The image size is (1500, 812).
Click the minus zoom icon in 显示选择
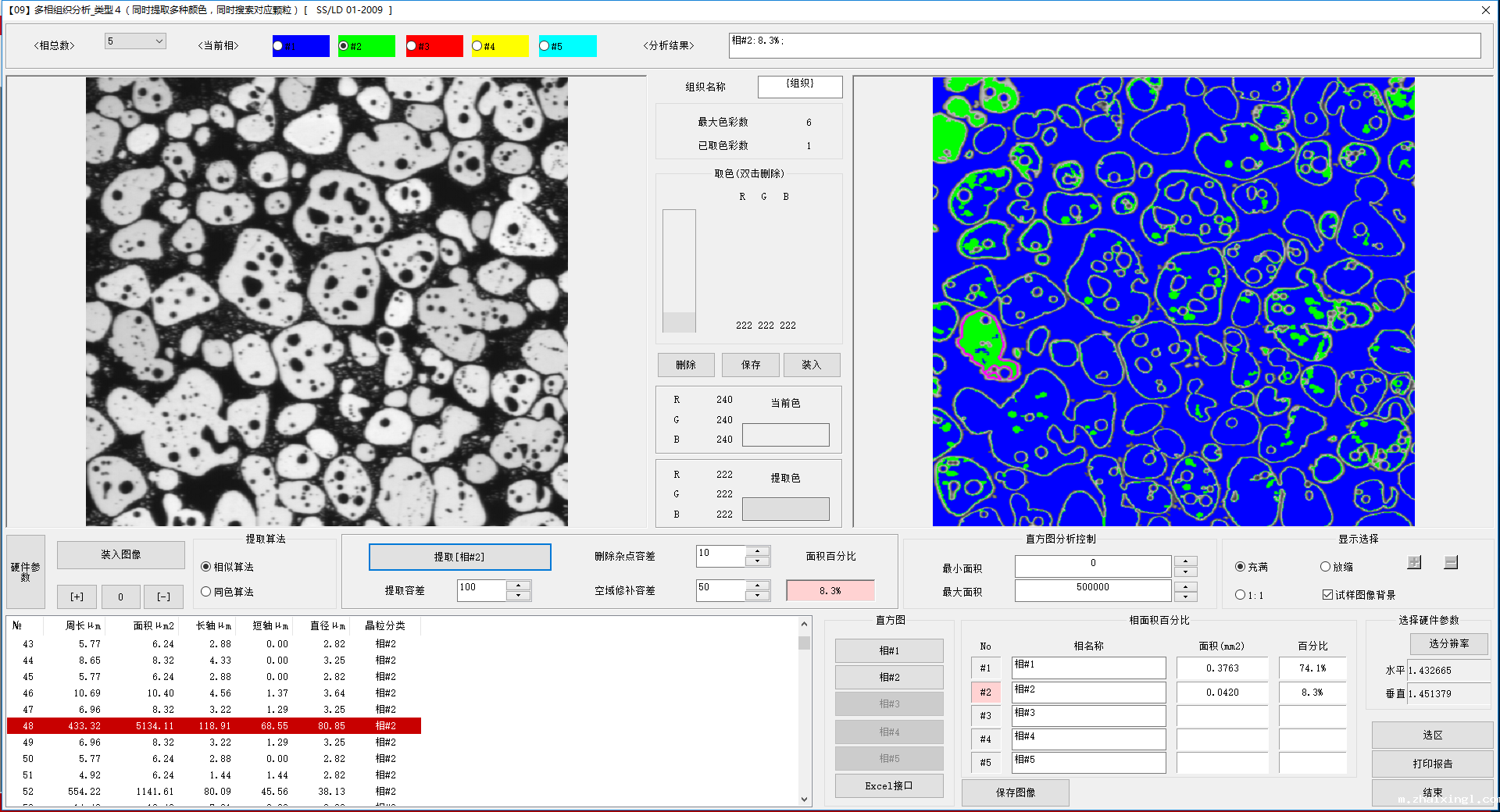(1451, 562)
